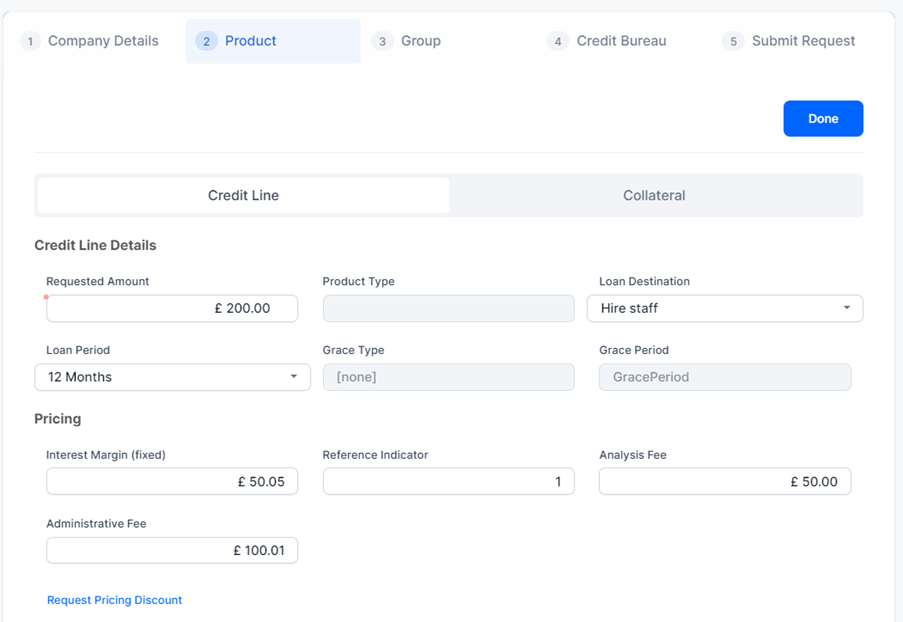Click the Requested Amount field

pyautogui.click(x=172, y=308)
